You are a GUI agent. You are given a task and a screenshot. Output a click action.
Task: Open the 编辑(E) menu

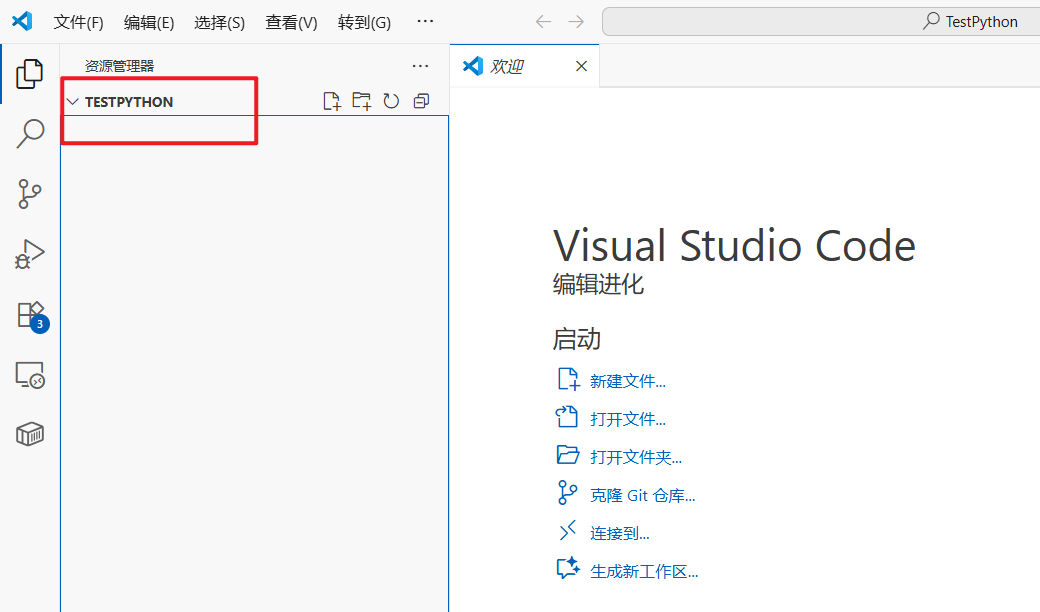click(x=149, y=23)
